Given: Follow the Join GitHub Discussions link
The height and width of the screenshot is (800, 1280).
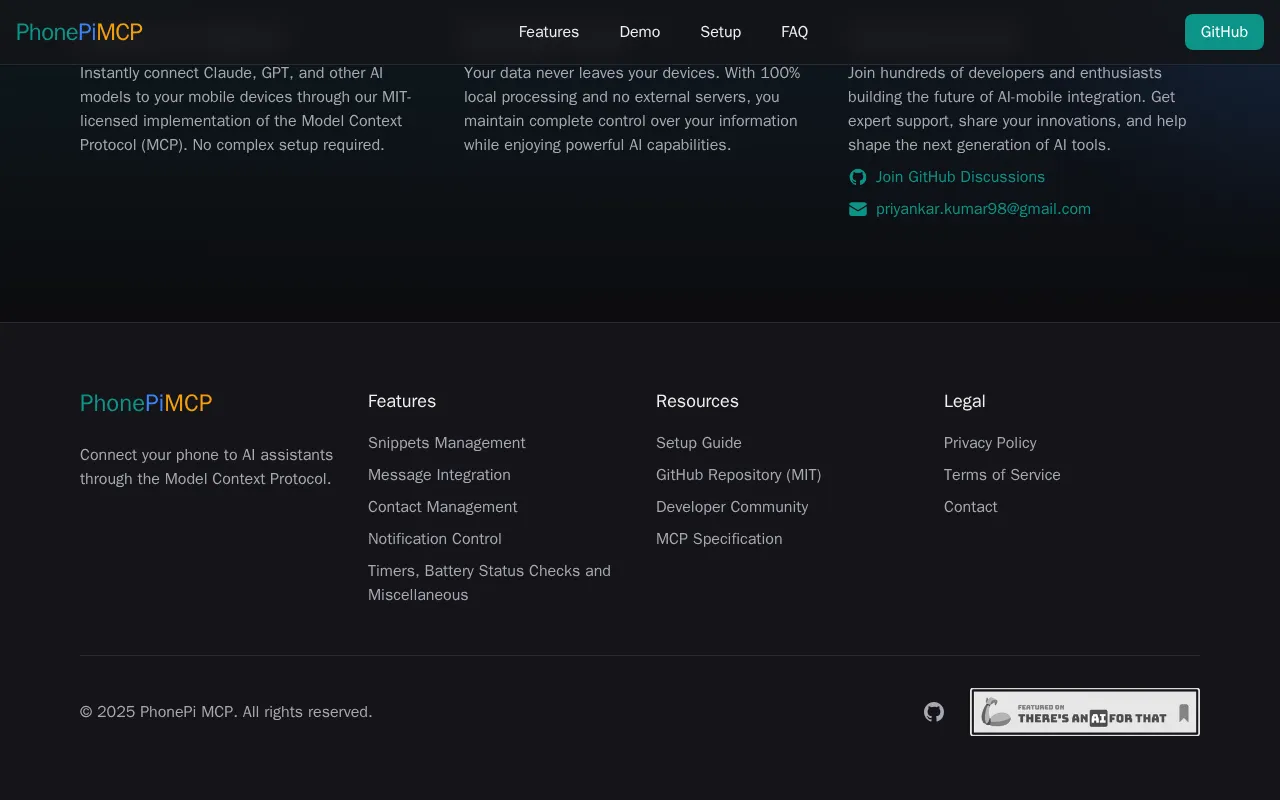Looking at the screenshot, I should (960, 177).
